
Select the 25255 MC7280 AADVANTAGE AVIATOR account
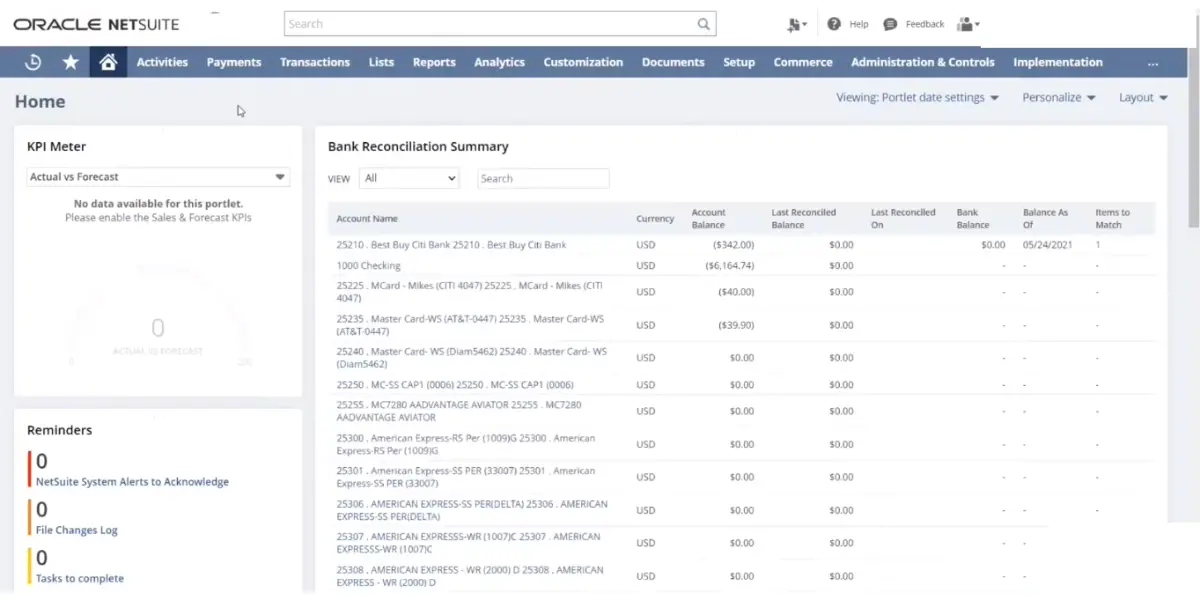tap(459, 411)
